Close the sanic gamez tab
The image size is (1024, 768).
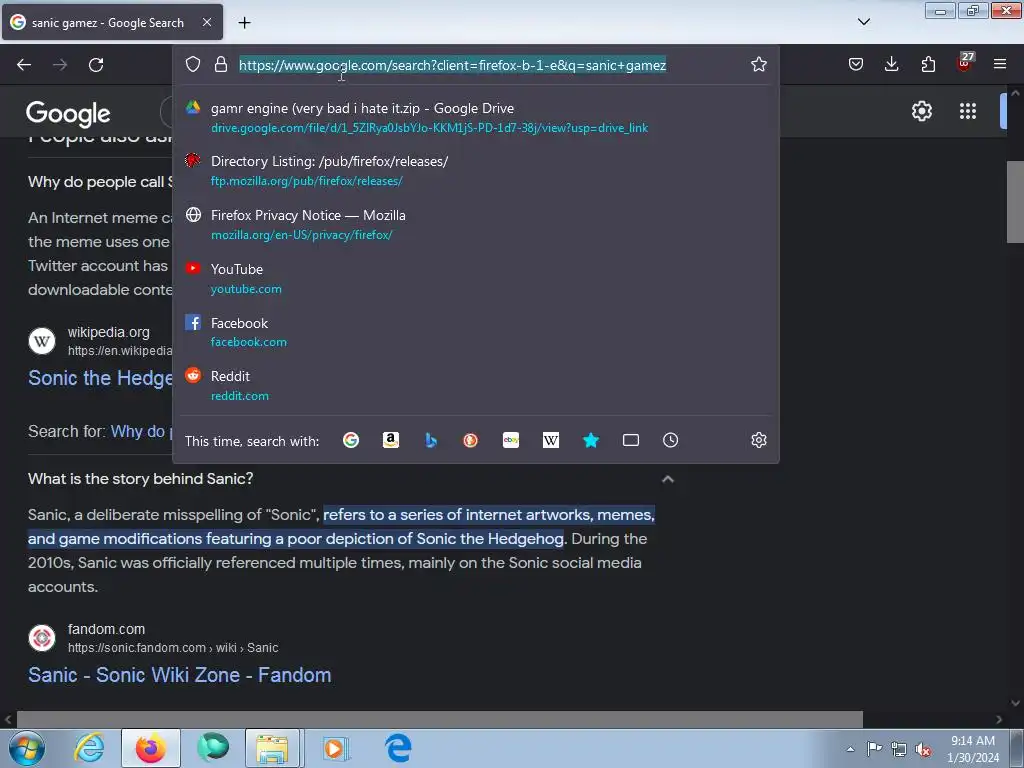point(207,22)
